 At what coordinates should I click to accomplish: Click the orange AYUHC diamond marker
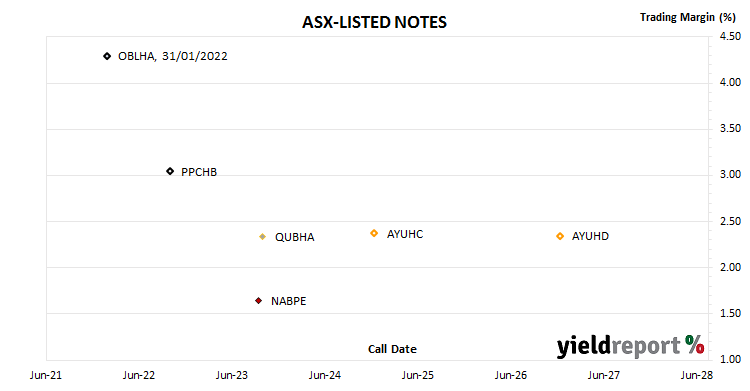click(374, 233)
